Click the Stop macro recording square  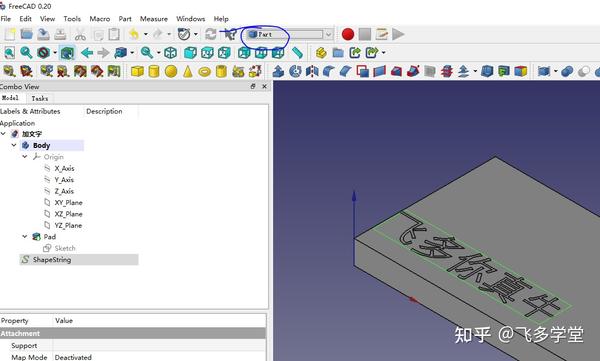[x=365, y=34]
